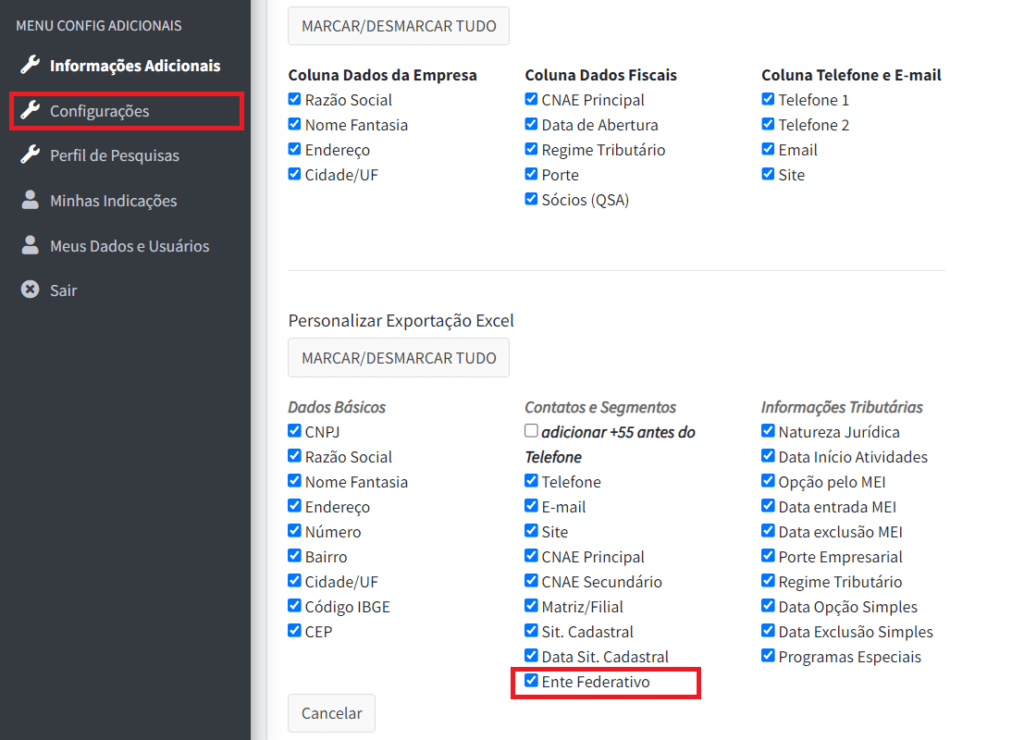Screen dimensions: 1024x740
Task: Select Sair to log out
Action: (x=65, y=290)
